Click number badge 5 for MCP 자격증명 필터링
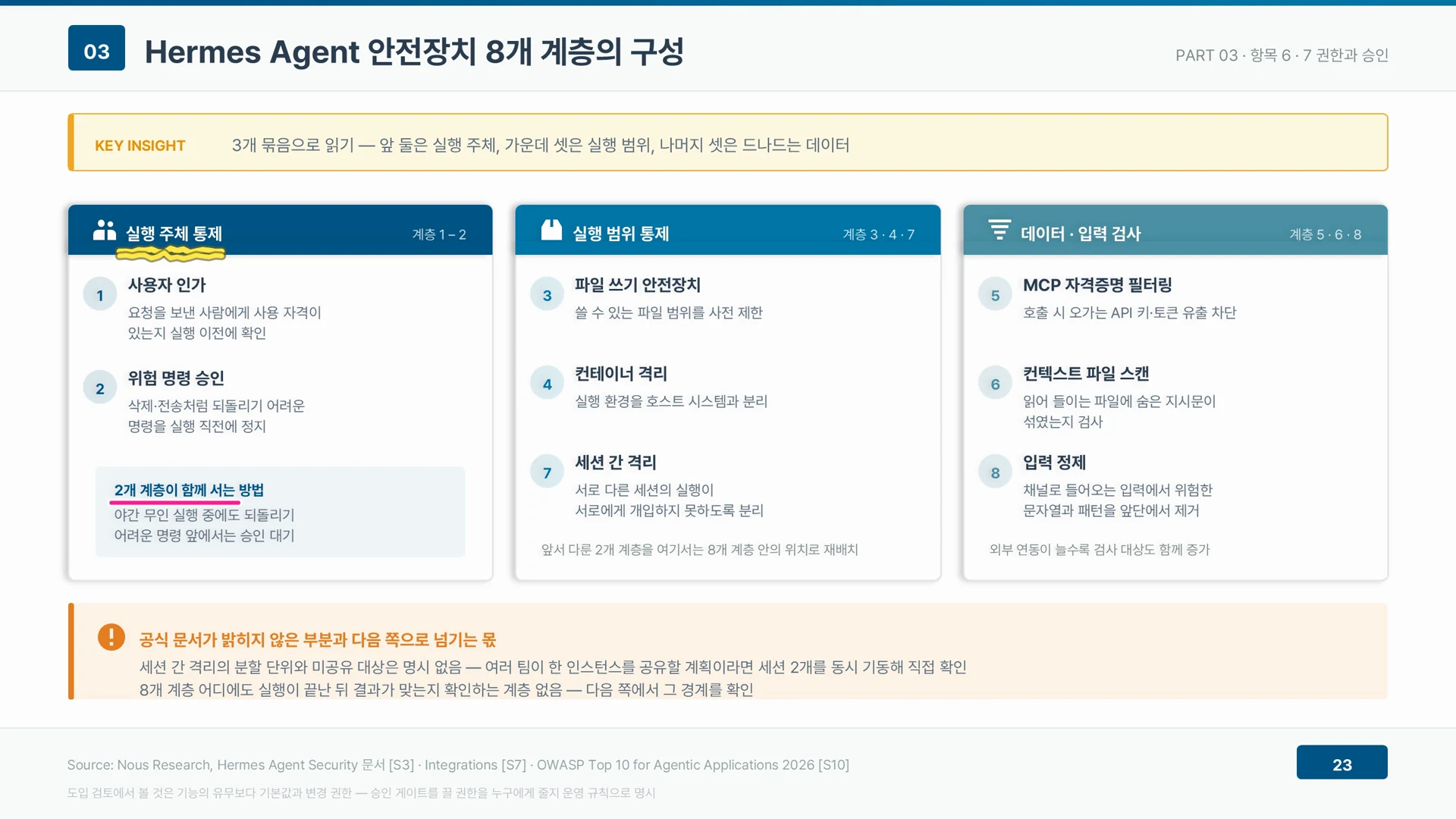Screen dimensions: 1456x819 [x=996, y=295]
